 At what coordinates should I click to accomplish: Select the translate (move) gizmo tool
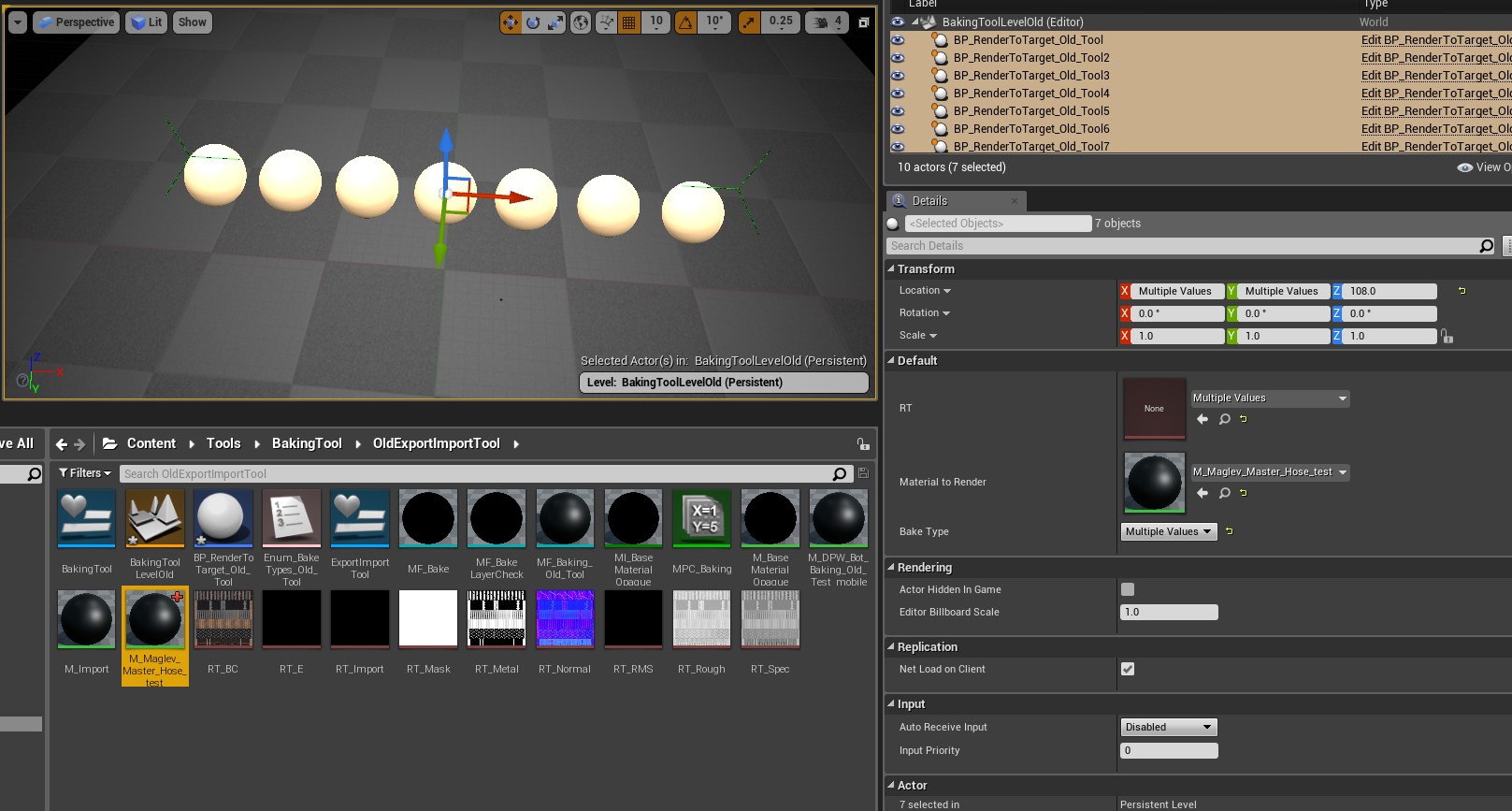tap(511, 22)
